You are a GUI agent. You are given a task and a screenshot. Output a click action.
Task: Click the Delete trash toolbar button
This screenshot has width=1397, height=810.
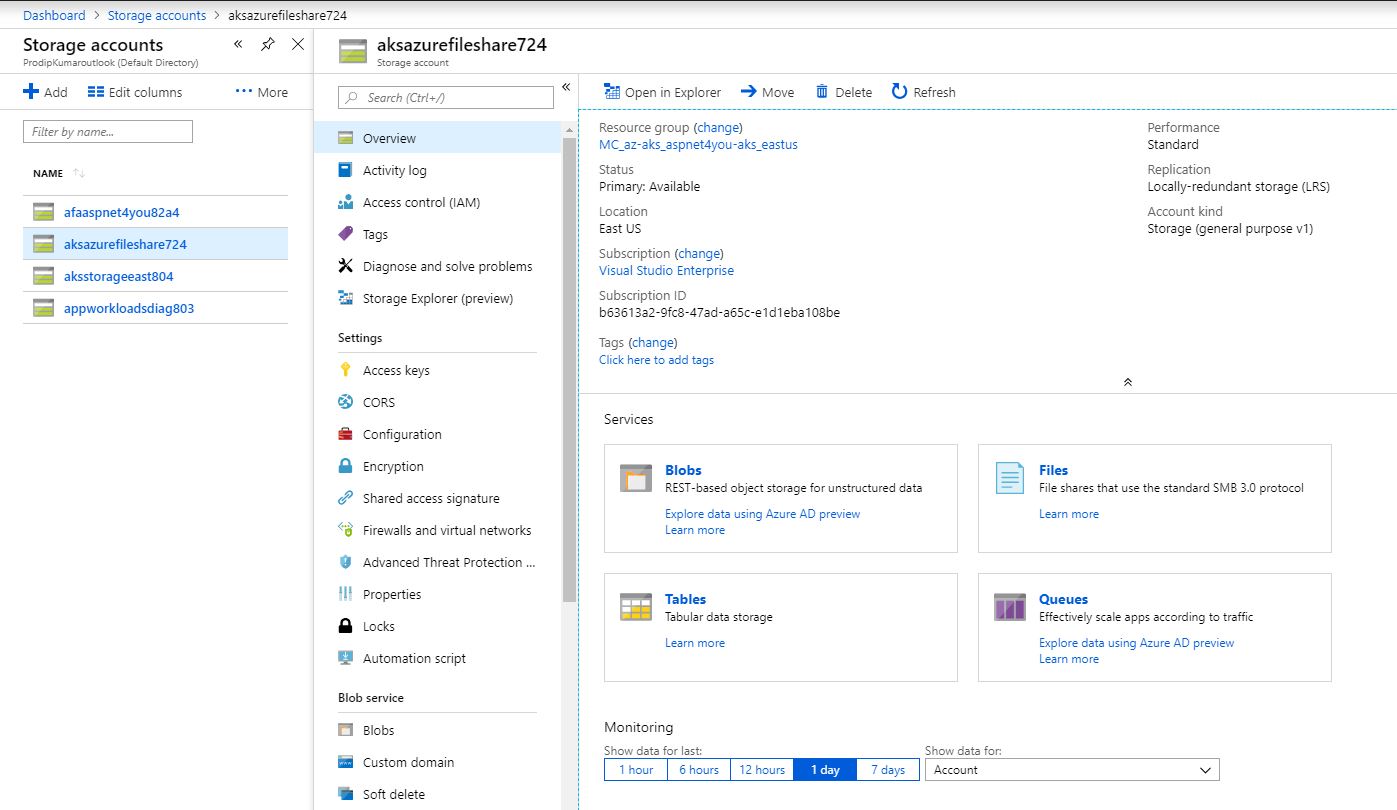click(x=844, y=92)
